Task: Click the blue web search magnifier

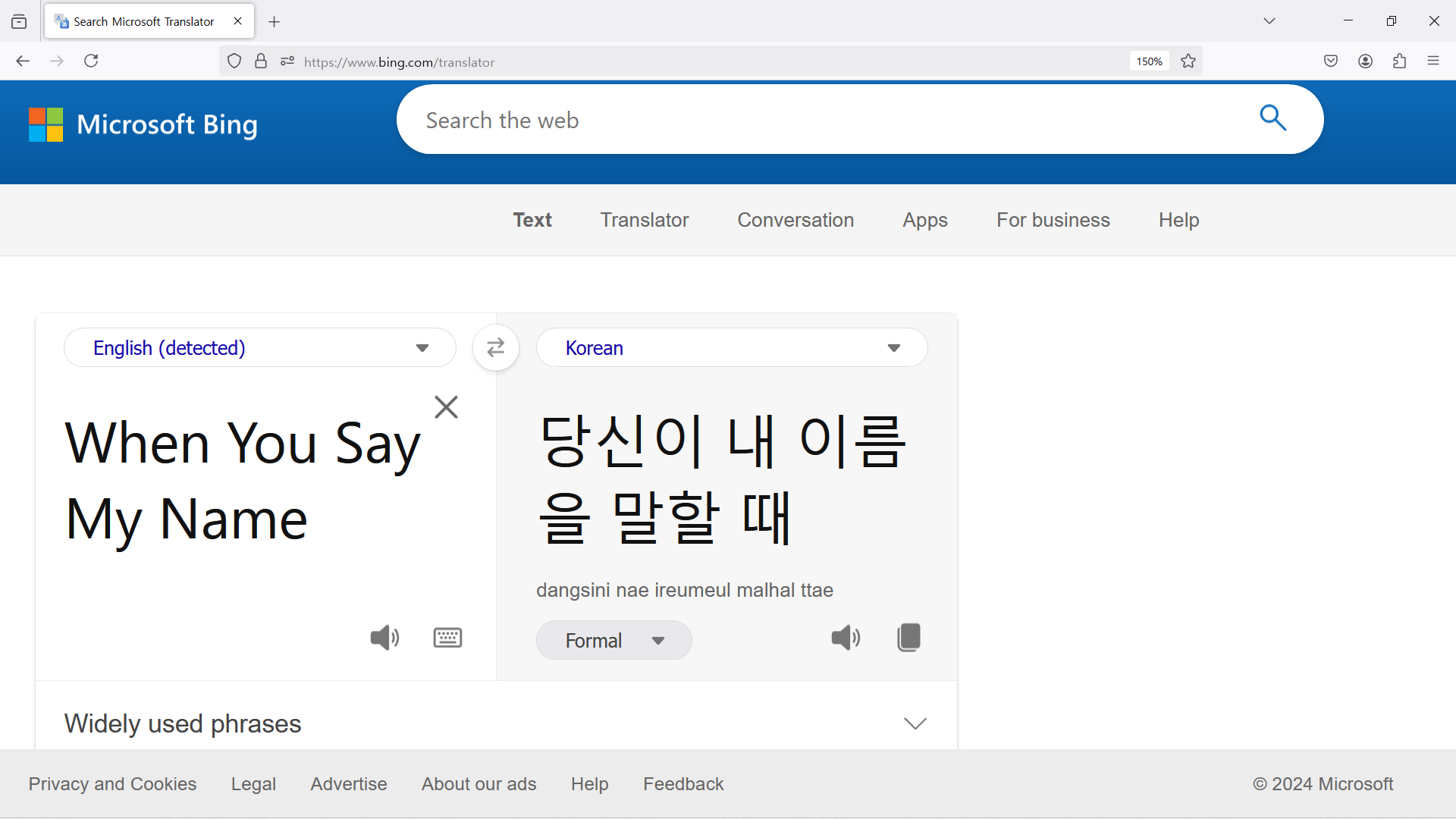Action: coord(1272,119)
